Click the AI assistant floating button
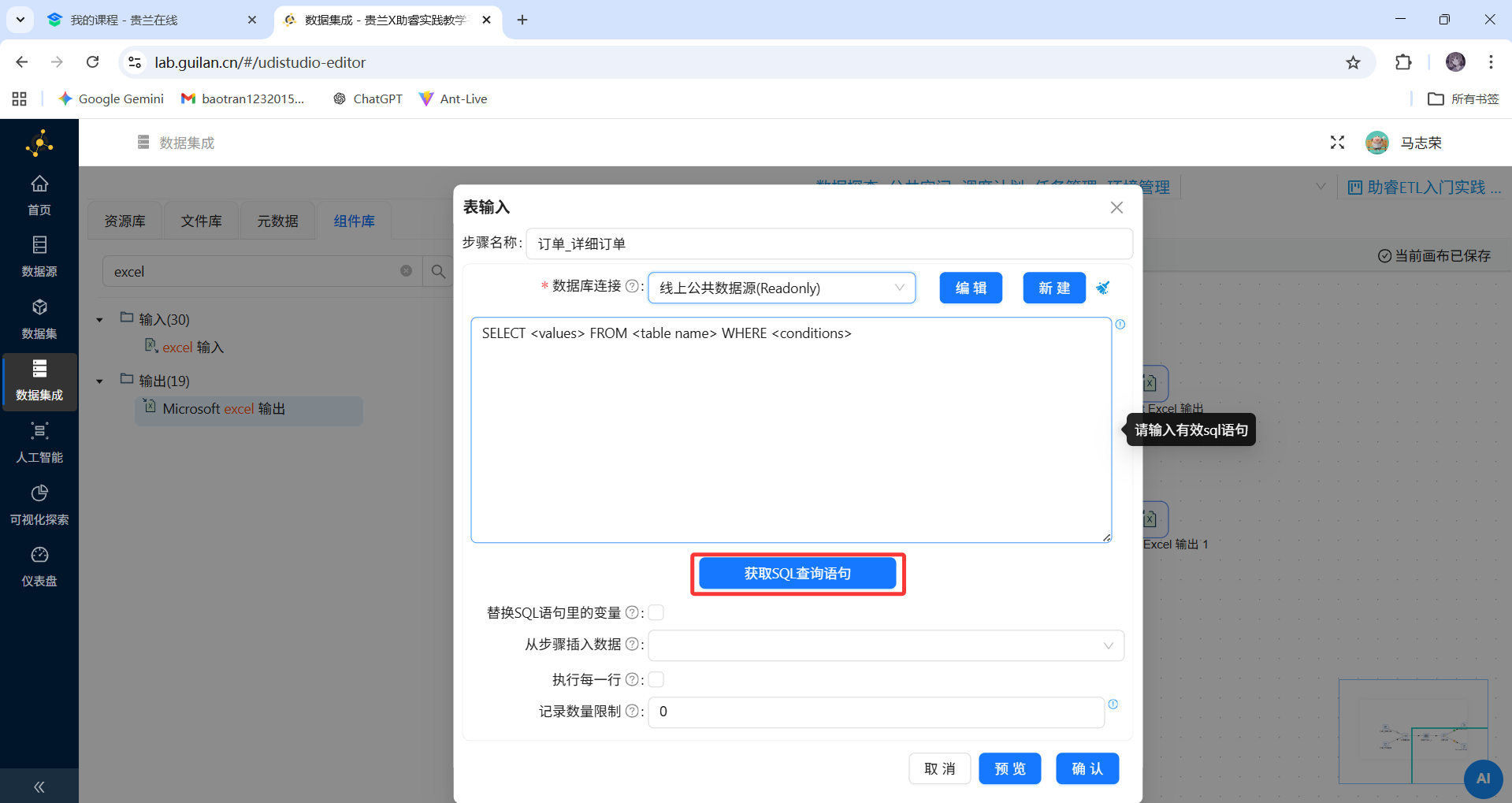This screenshot has height=803, width=1512. tap(1484, 779)
